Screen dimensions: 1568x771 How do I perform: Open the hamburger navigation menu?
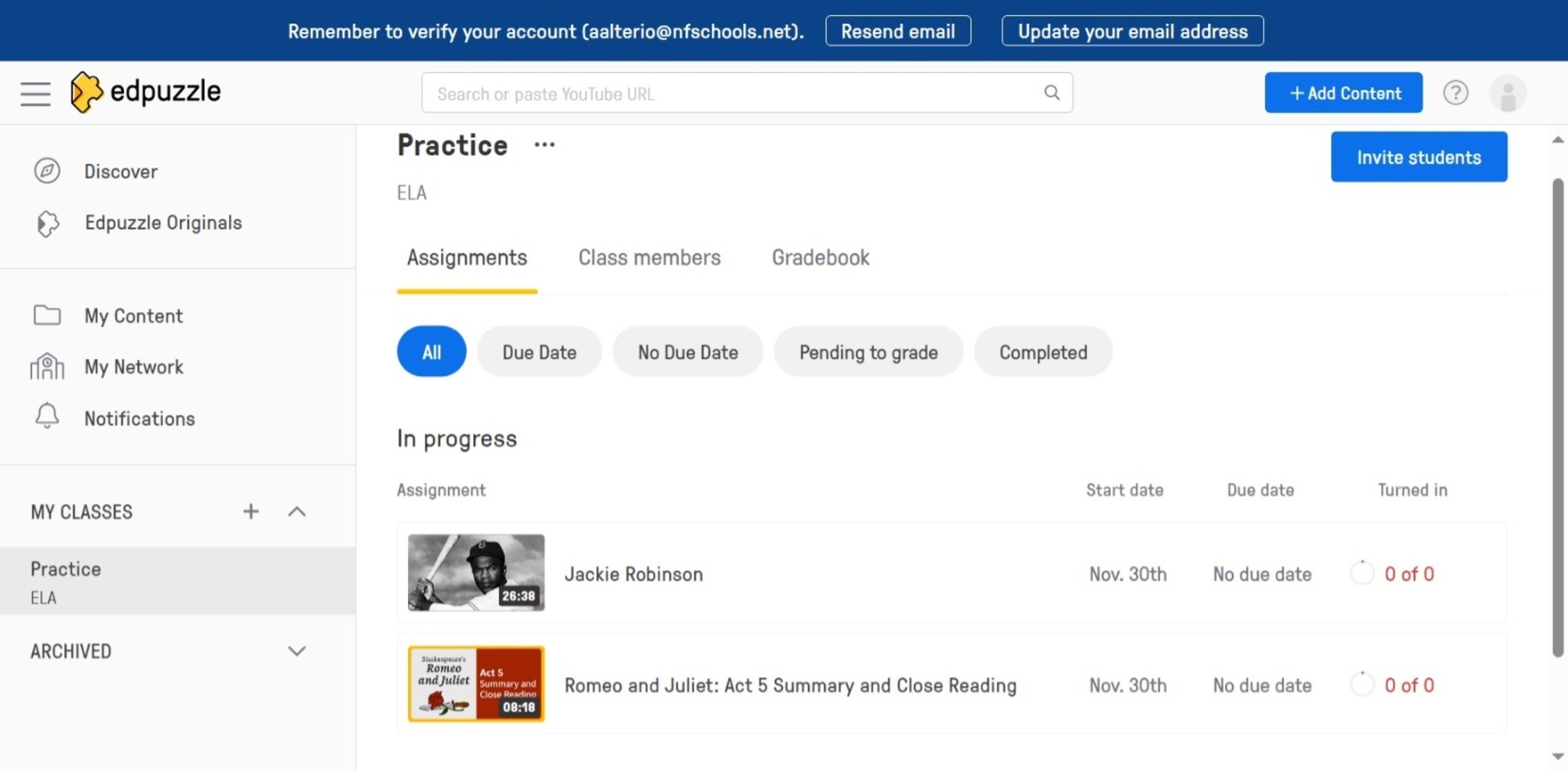point(35,93)
